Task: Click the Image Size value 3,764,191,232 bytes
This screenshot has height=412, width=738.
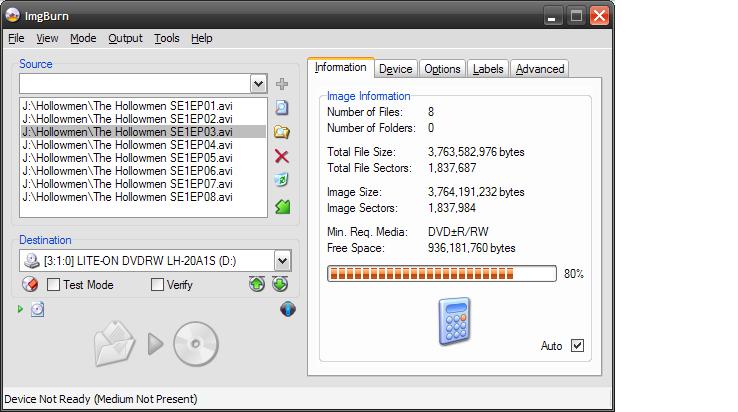Action: click(x=476, y=192)
